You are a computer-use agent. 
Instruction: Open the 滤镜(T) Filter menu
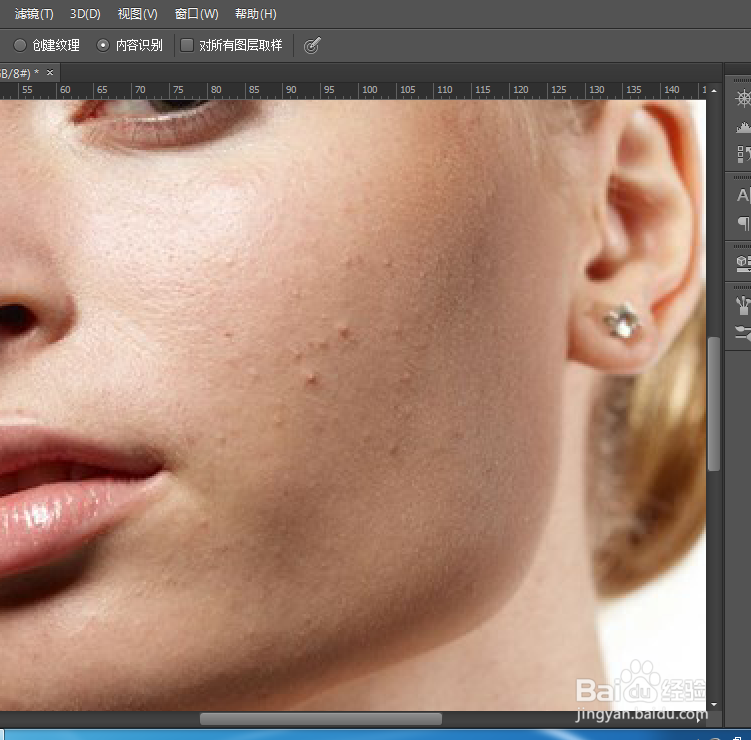34,14
